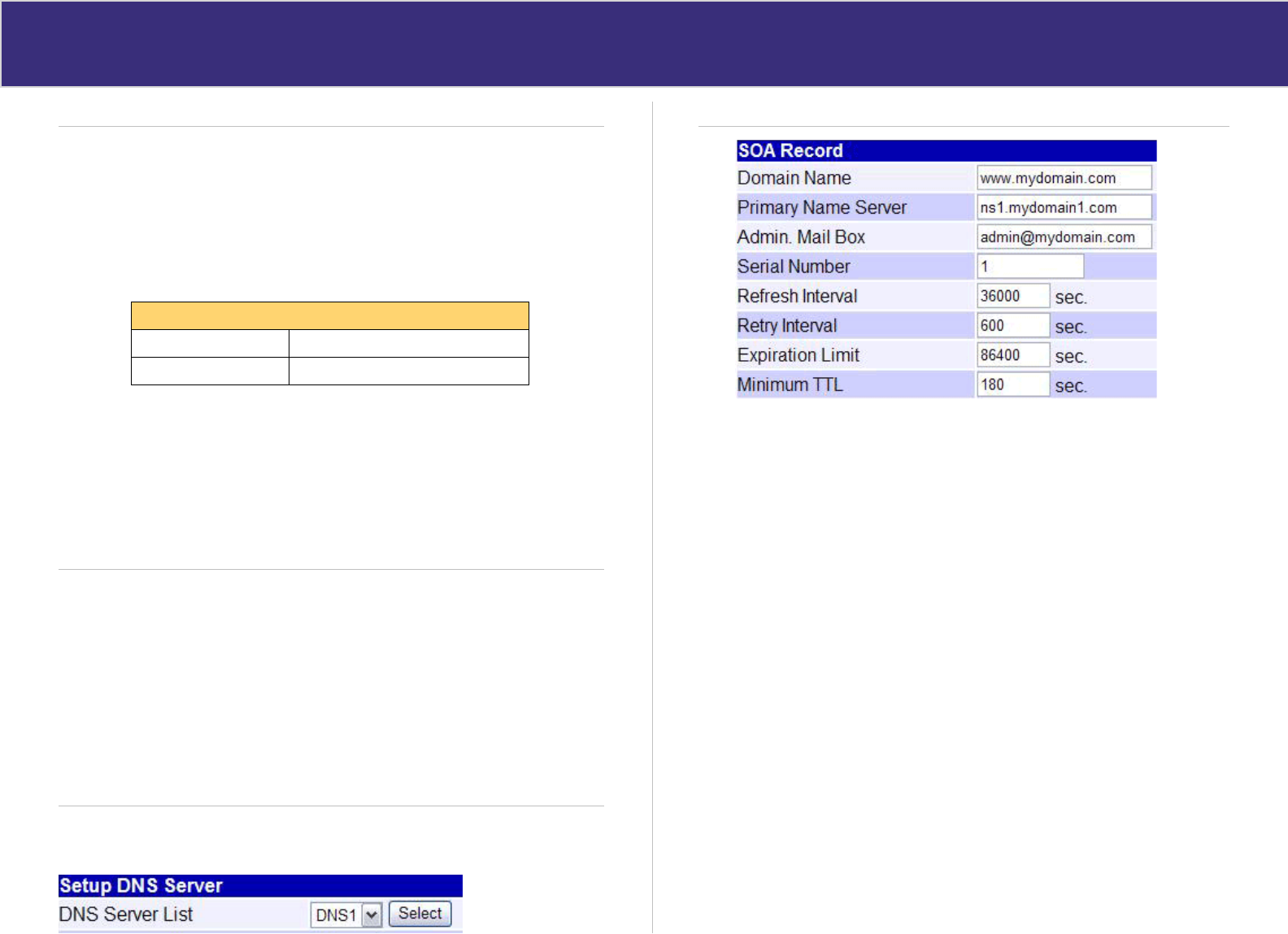Image resolution: width=1288 pixels, height=934 pixels.
Task: Click the Admin. Mail Box label
Action: click(x=801, y=237)
